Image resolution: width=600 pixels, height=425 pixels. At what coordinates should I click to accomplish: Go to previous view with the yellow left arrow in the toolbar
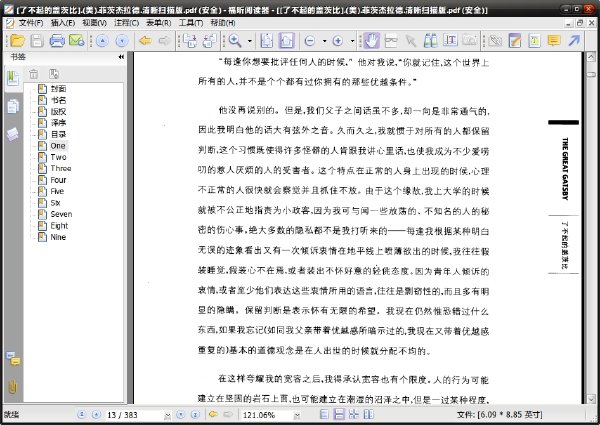145,40
